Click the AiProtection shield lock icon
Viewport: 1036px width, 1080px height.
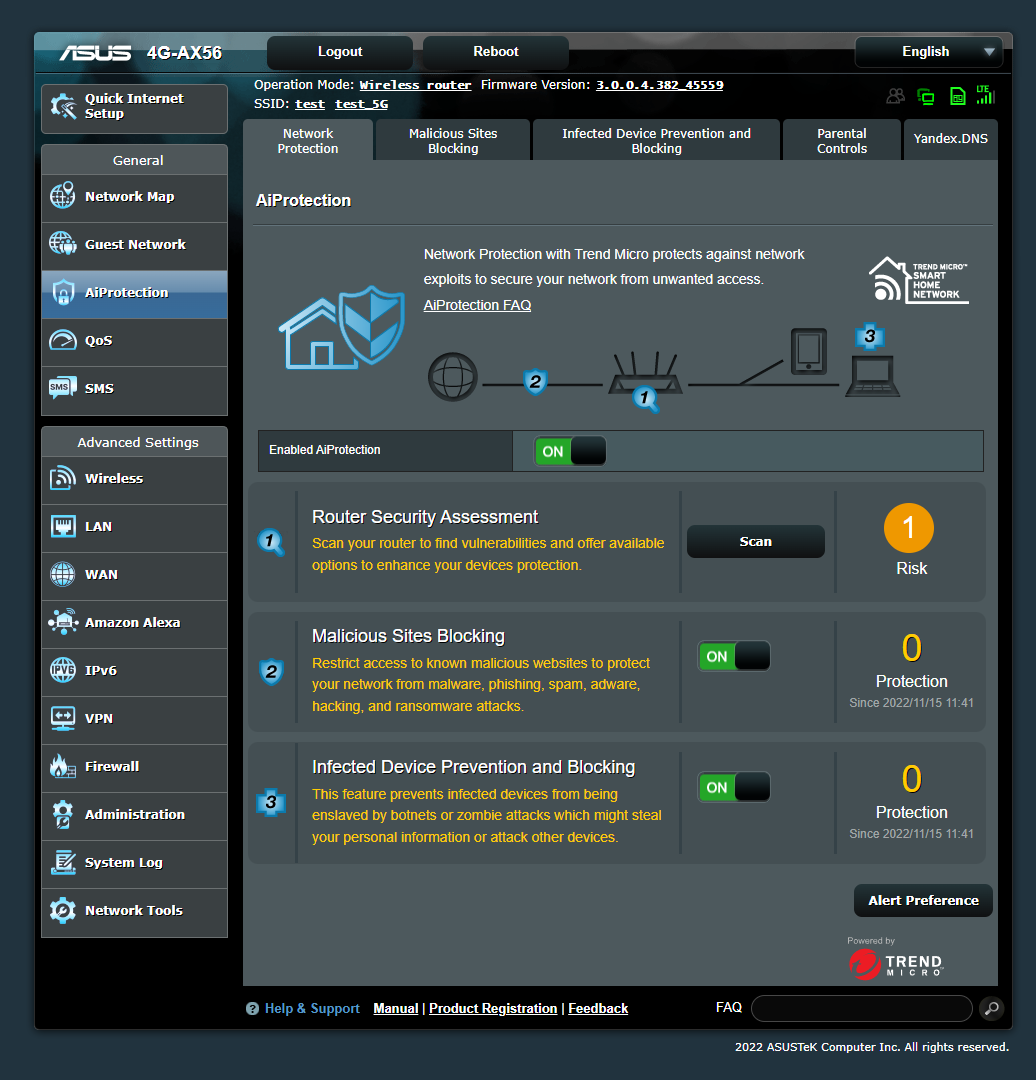coord(63,292)
